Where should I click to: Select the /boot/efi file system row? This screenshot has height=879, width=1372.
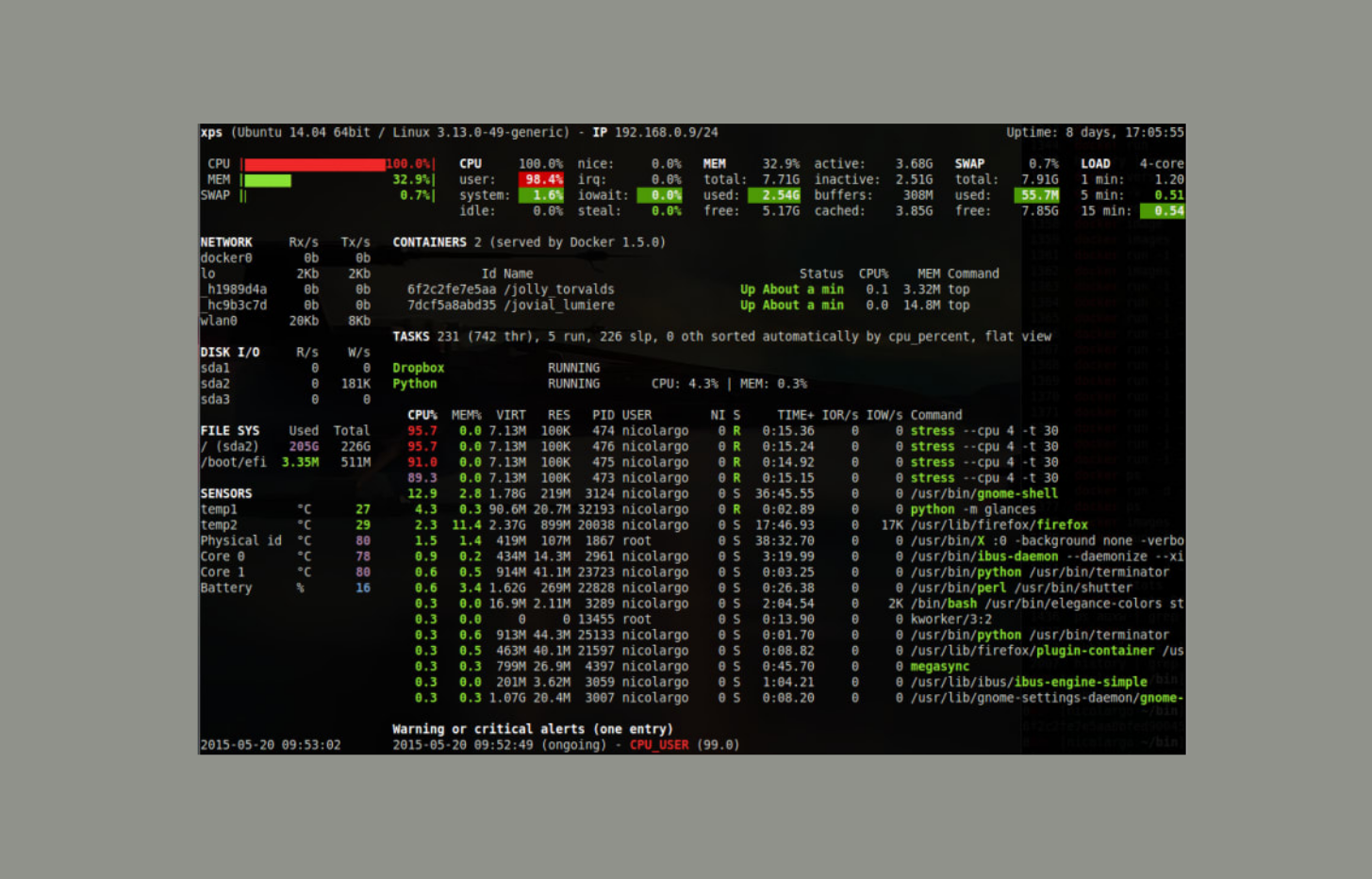(x=285, y=462)
